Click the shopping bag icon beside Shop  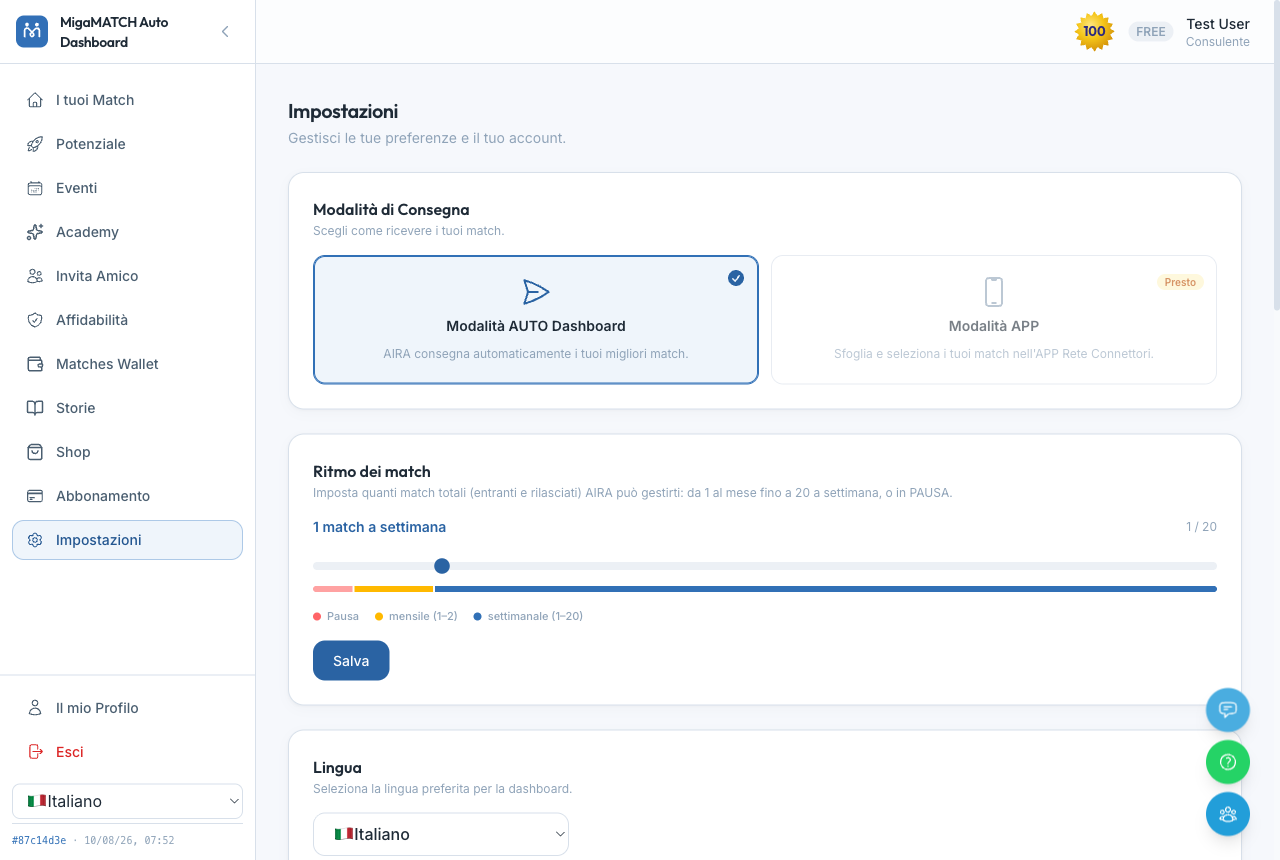35,452
